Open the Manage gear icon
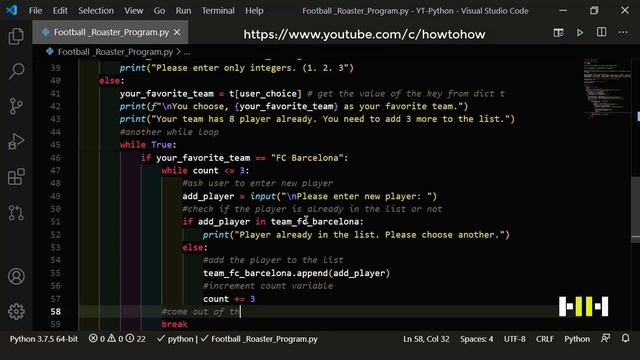Image resolution: width=640 pixels, height=360 pixels. point(16,311)
